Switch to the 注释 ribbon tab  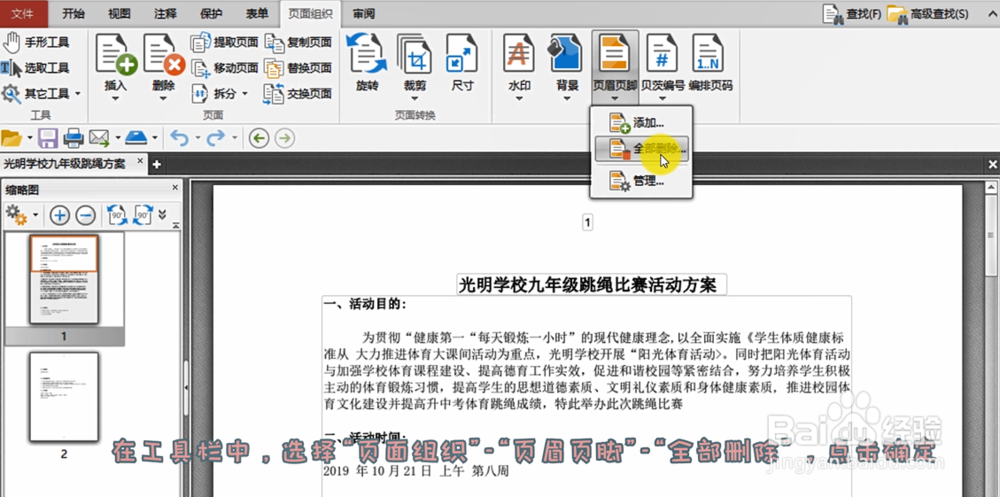[165, 13]
